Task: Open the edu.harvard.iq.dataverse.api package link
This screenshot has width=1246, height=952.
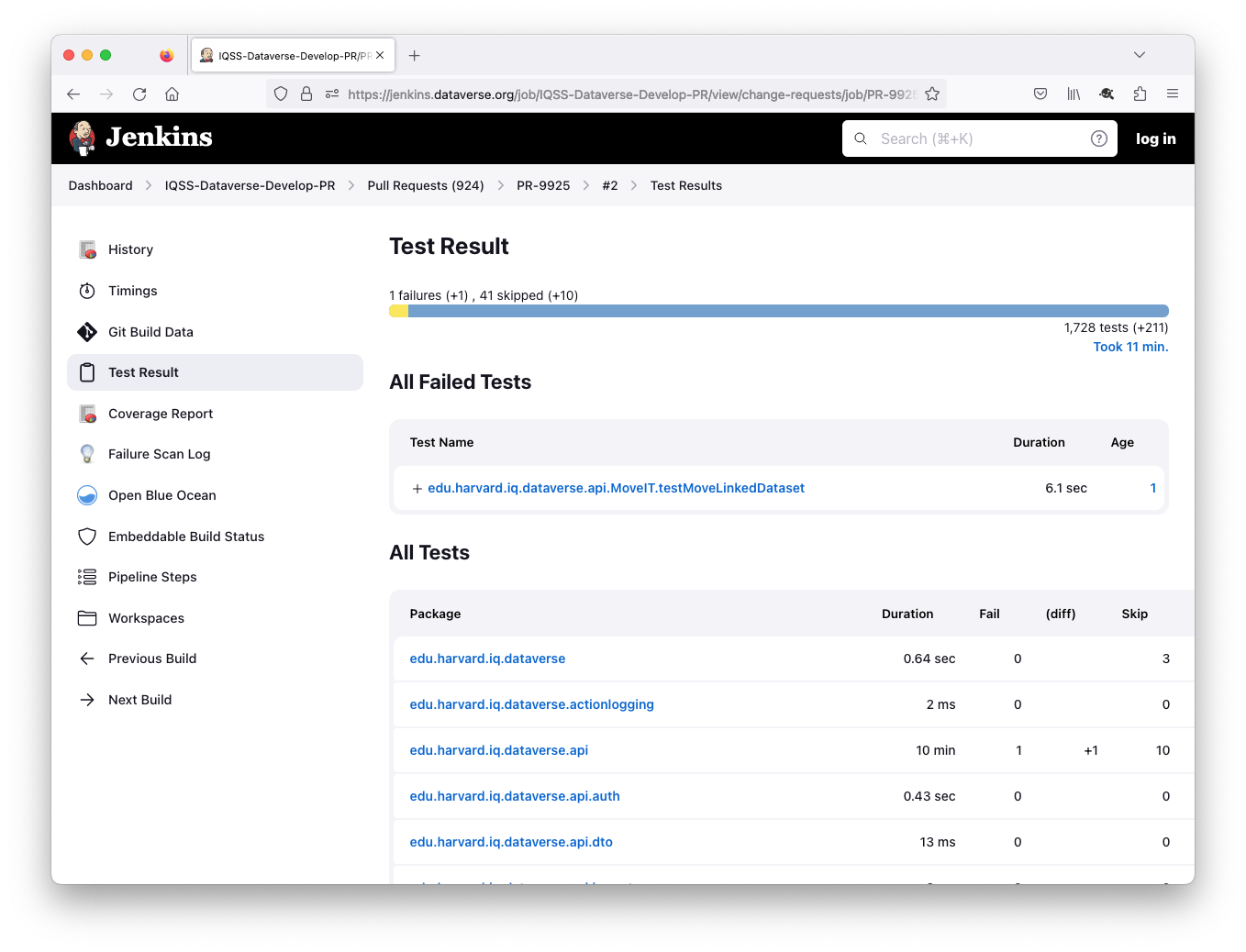Action: (x=498, y=750)
